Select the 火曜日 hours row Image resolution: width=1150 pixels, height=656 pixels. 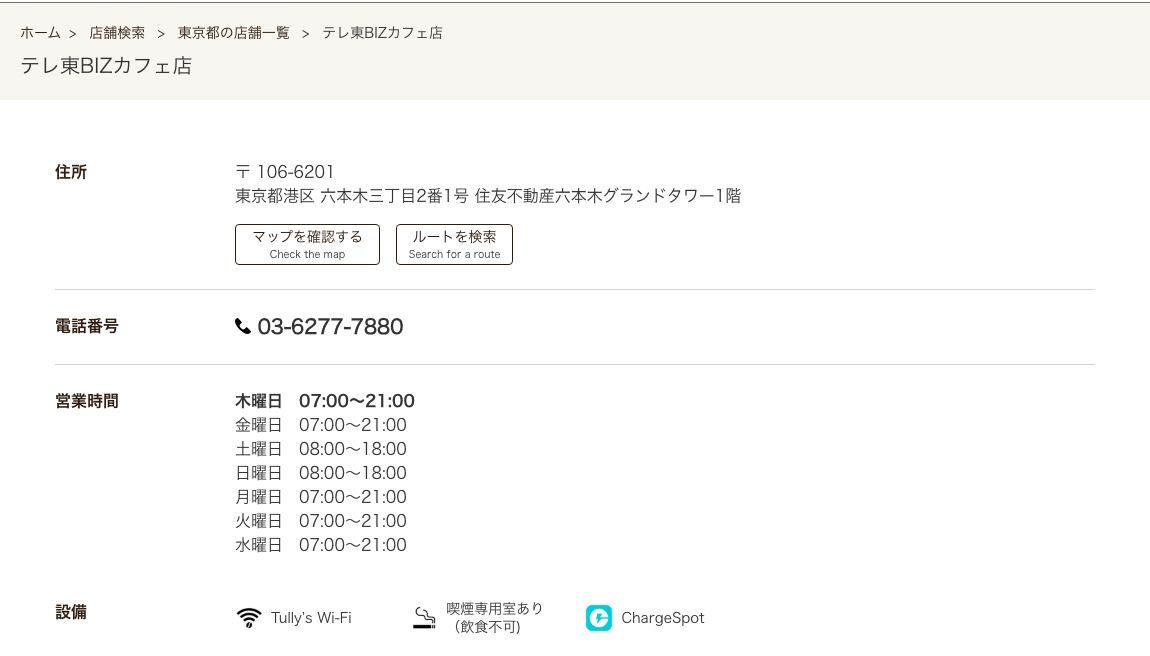pos(321,521)
